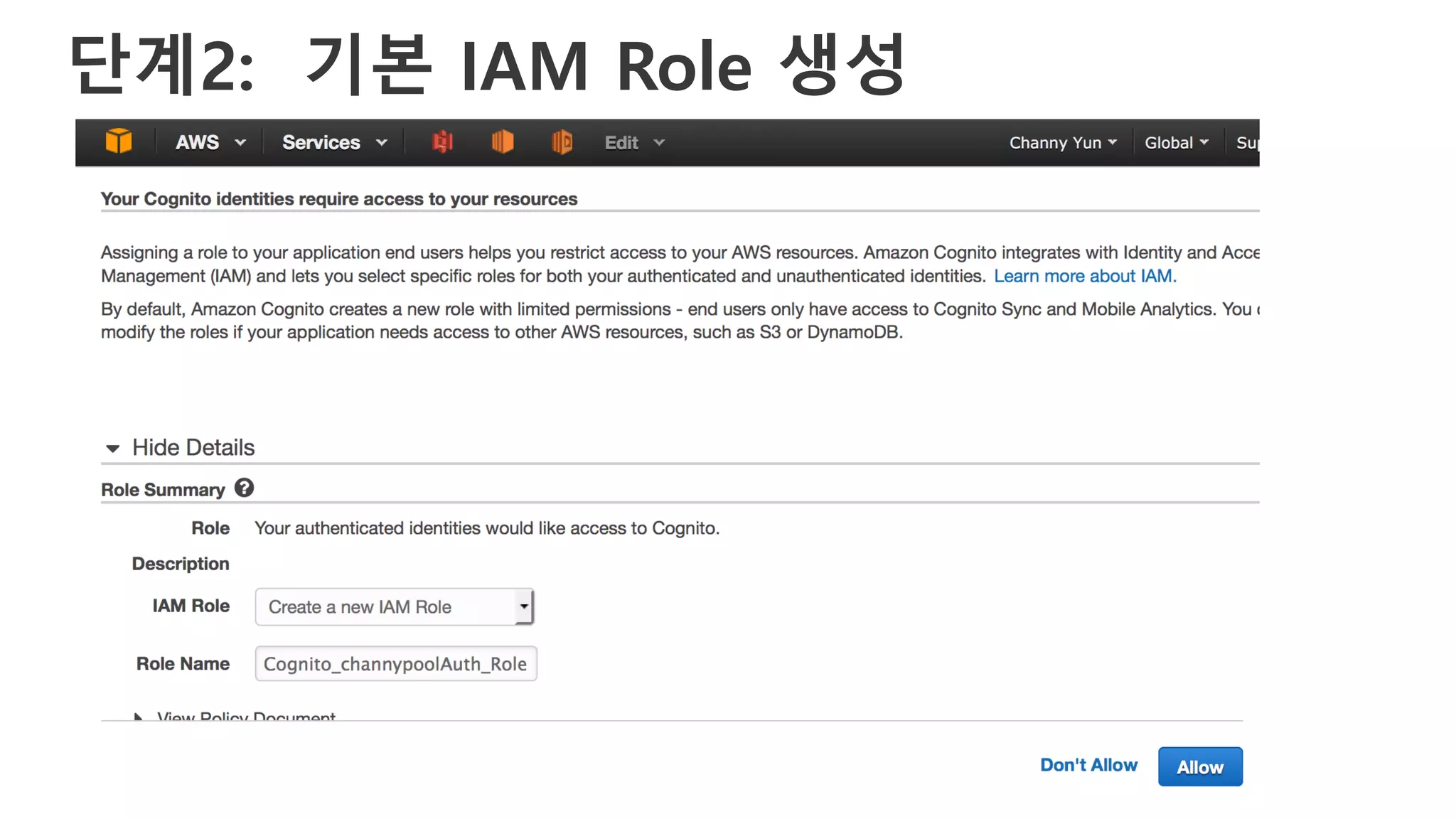The image size is (1456, 819).
Task: Open the Channy Yun account menu
Action: (1063, 143)
